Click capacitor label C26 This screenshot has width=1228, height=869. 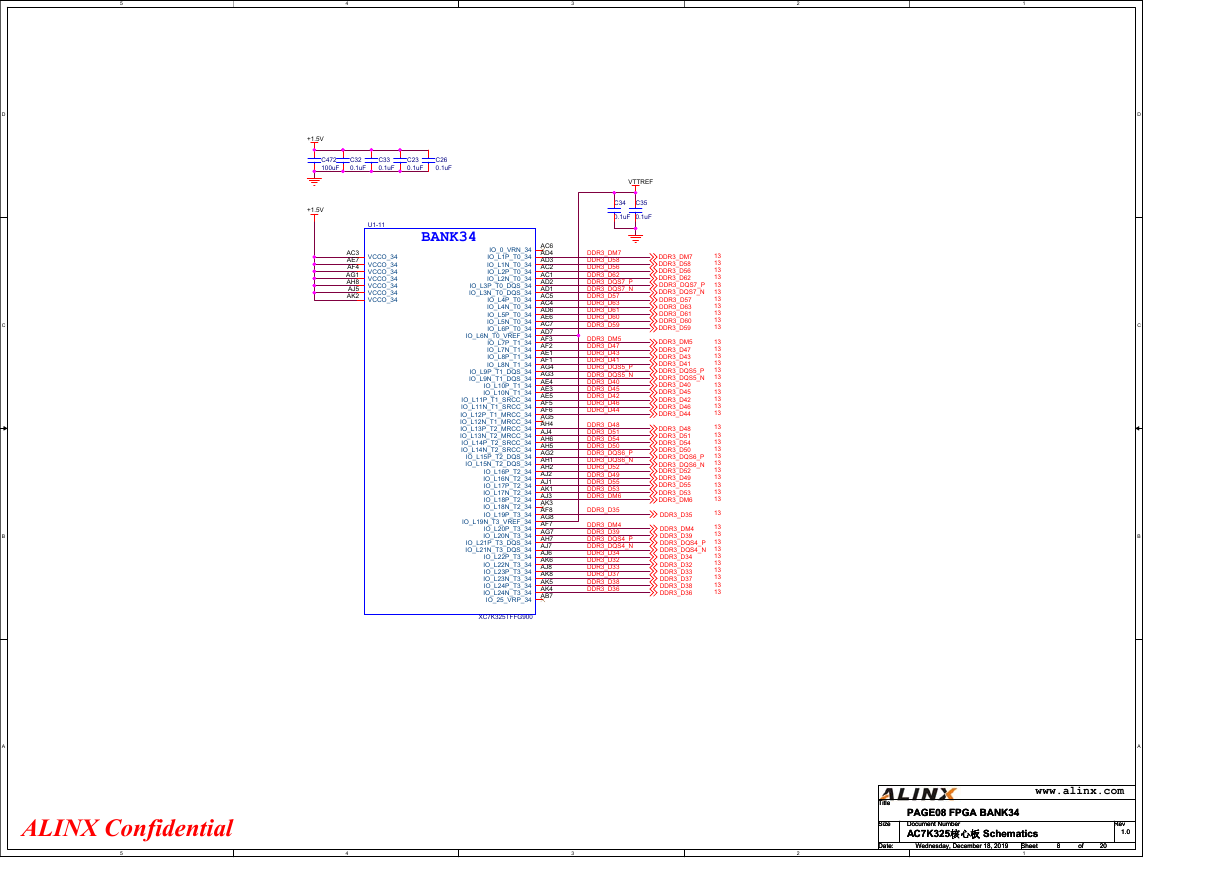pyautogui.click(x=441, y=160)
